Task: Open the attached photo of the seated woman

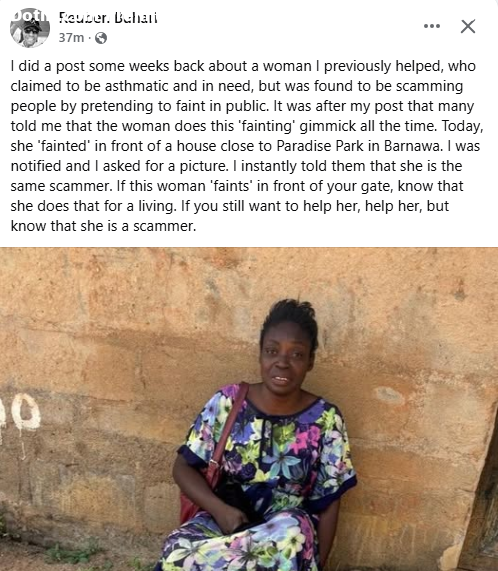Action: (x=249, y=409)
